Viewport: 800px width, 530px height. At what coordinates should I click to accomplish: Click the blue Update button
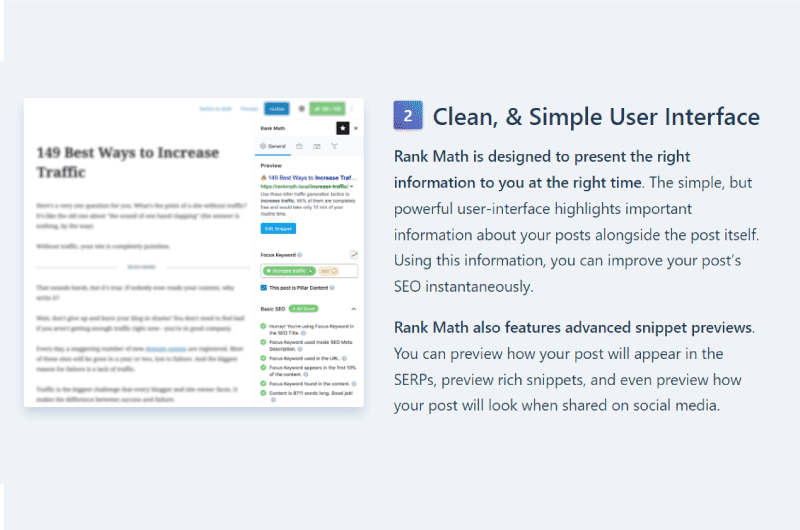point(277,109)
